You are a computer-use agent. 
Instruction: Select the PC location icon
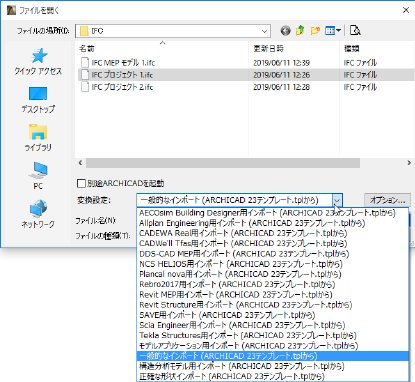tap(38, 176)
